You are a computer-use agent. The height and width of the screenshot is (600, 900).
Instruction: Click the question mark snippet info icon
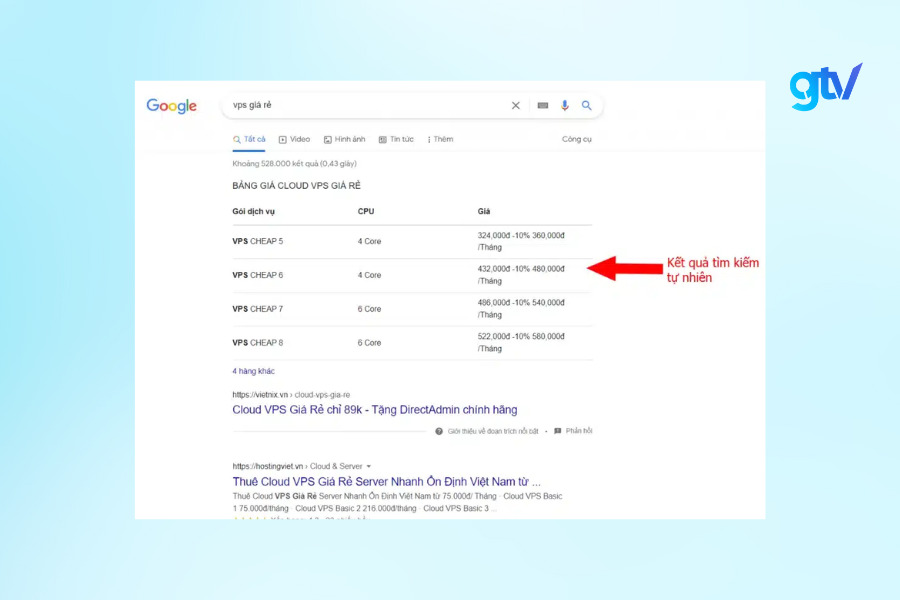click(x=439, y=431)
